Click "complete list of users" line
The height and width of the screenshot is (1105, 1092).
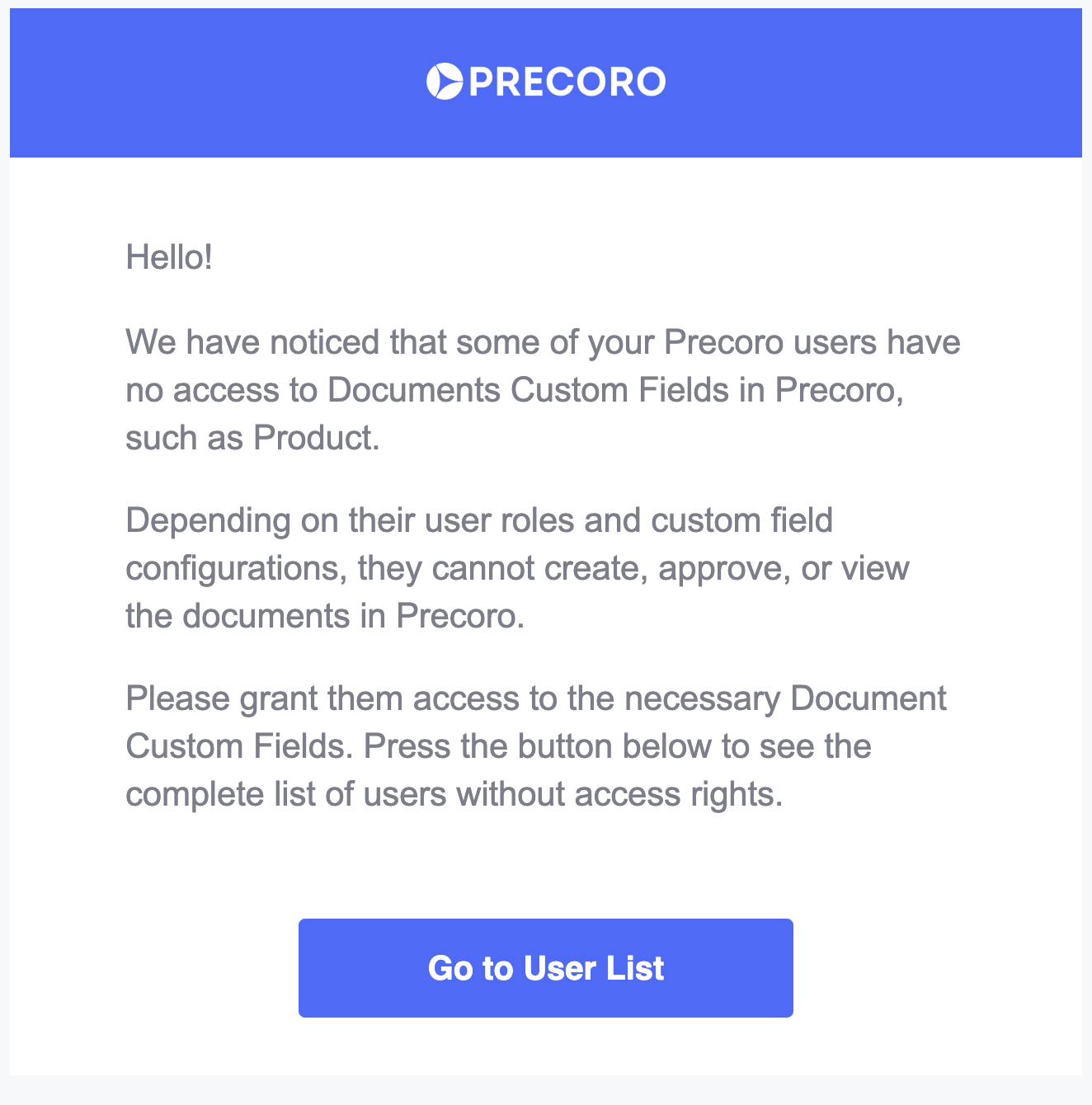click(454, 794)
